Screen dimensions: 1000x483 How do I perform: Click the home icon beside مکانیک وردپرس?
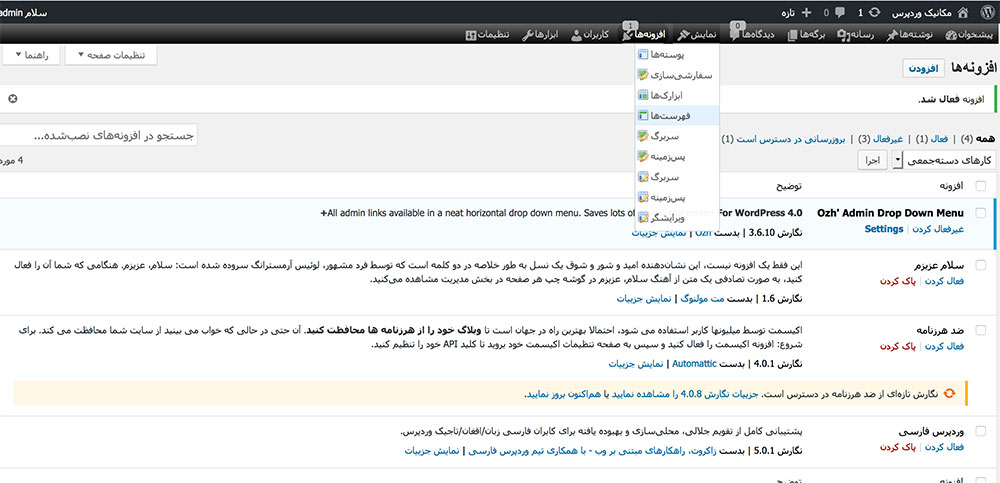pyautogui.click(x=963, y=12)
